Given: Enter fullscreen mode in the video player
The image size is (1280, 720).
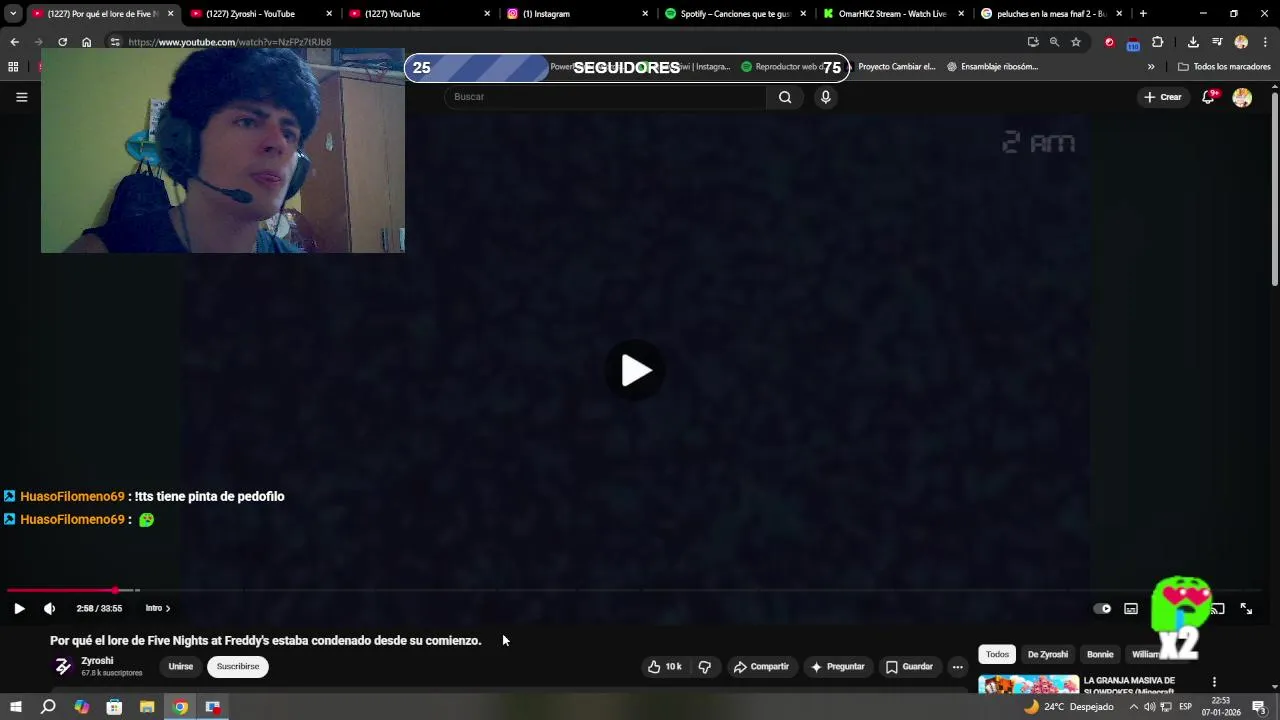Looking at the screenshot, I should [x=1246, y=608].
